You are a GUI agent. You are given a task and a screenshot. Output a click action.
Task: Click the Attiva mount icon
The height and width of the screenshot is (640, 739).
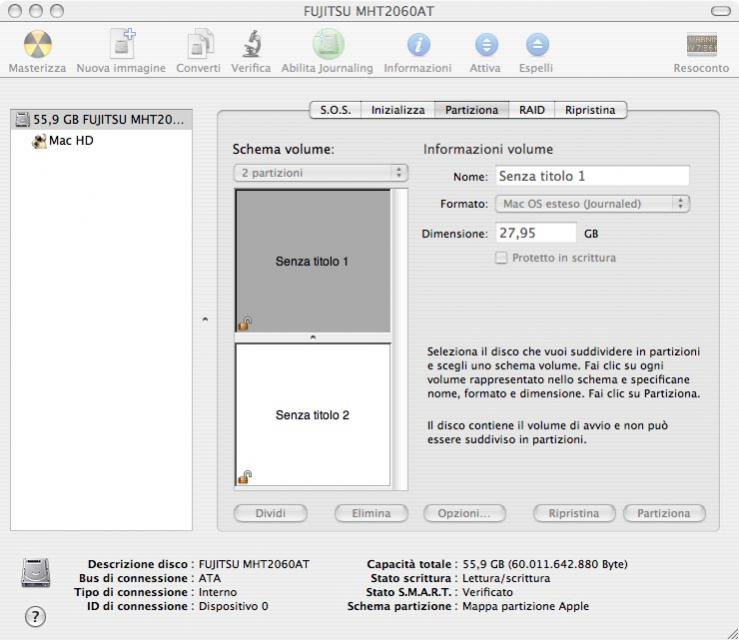coord(486,45)
